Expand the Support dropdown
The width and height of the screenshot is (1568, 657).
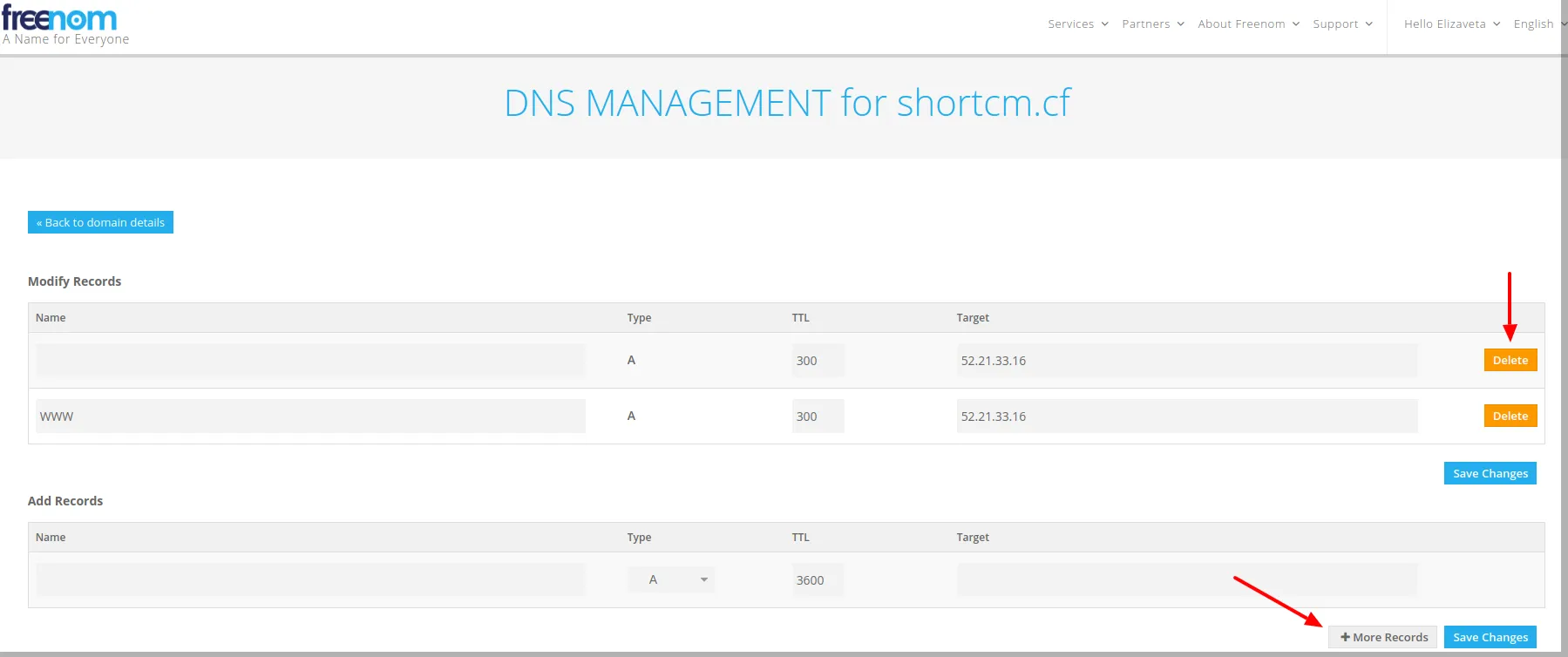pyautogui.click(x=1342, y=24)
